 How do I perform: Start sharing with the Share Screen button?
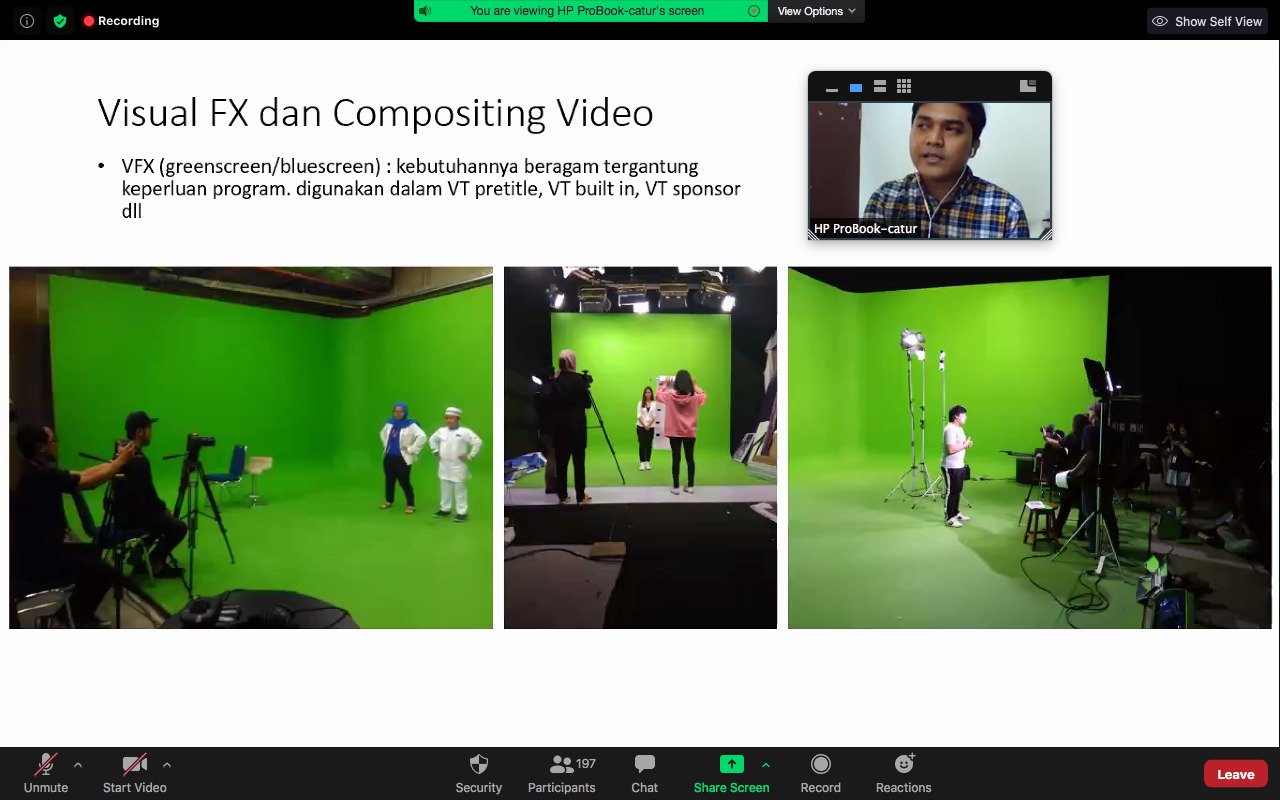tap(732, 774)
